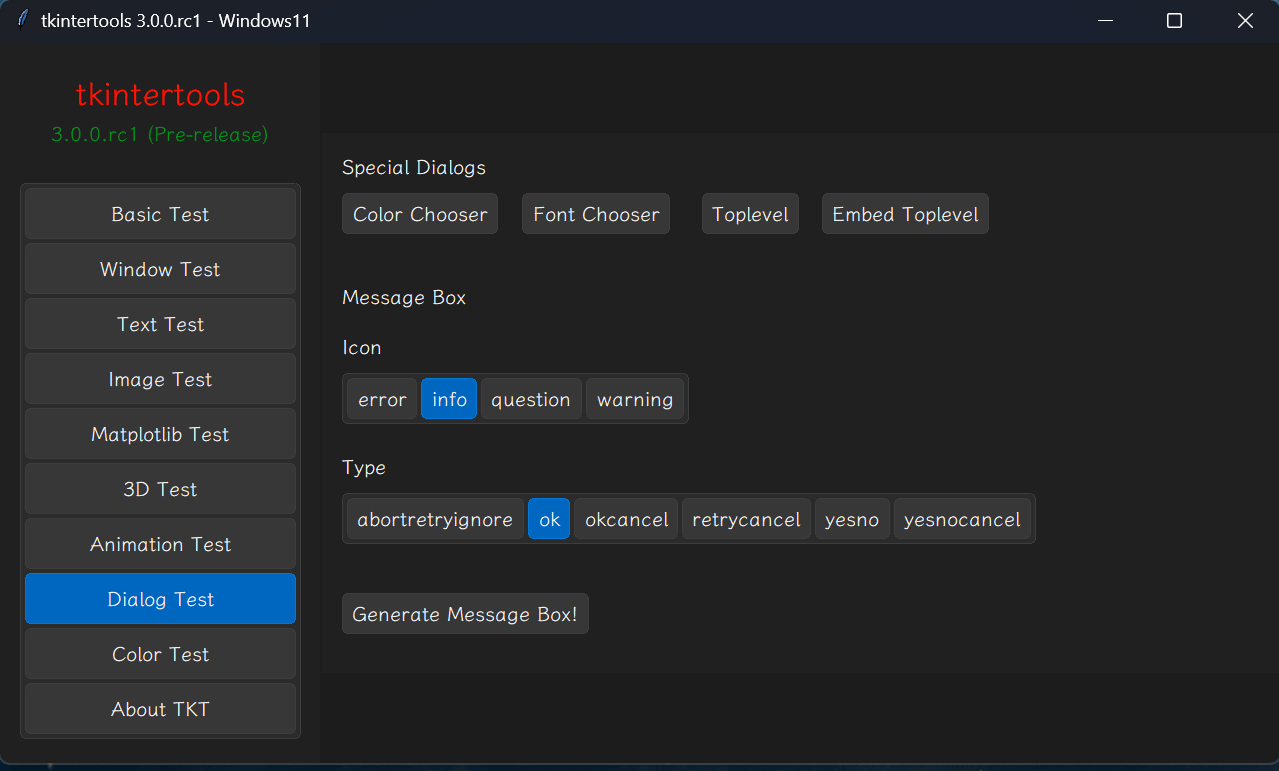1279x771 pixels.
Task: Select the yesno message box type
Action: point(852,518)
